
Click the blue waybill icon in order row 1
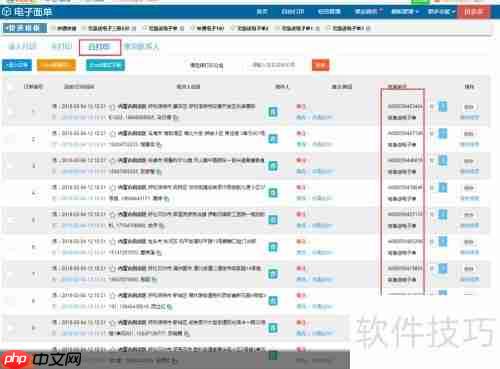click(442, 106)
